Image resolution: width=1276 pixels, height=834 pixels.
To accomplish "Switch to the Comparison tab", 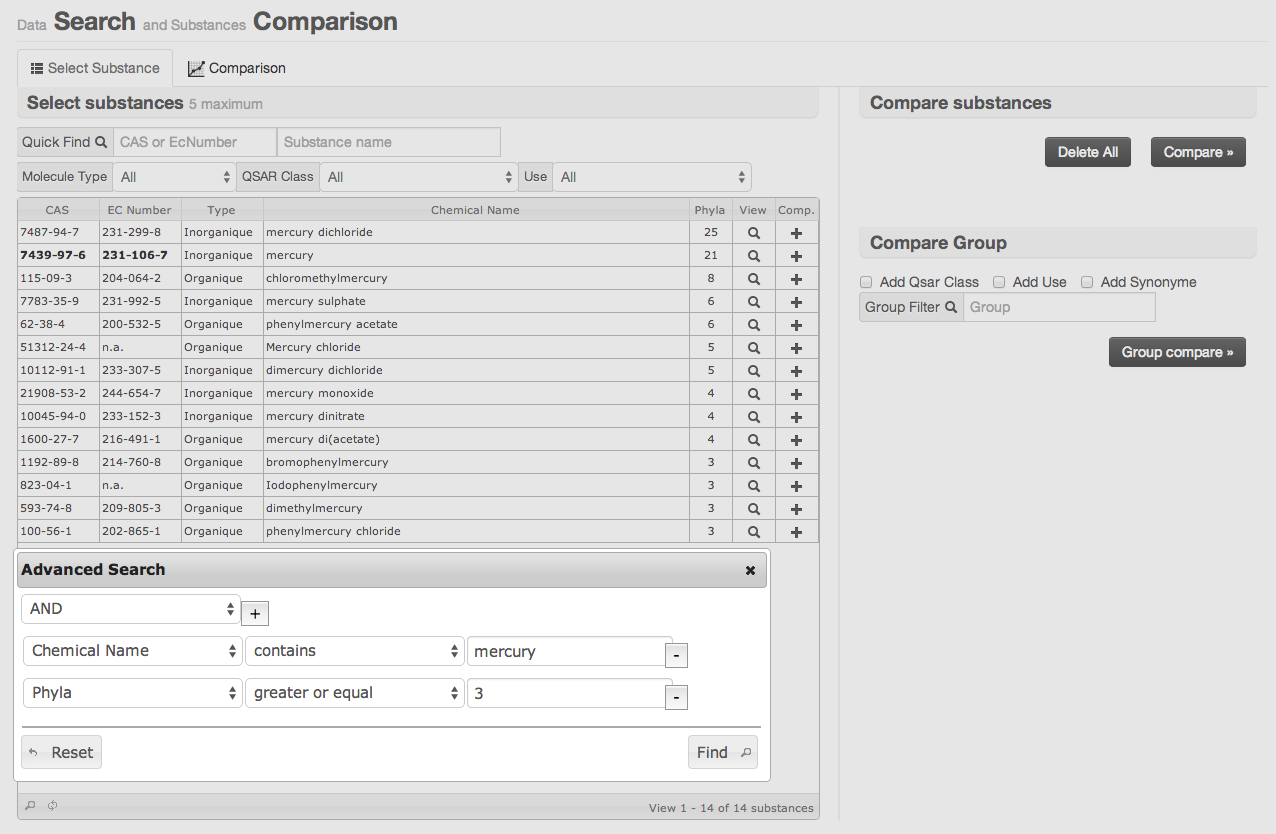I will (x=237, y=68).
